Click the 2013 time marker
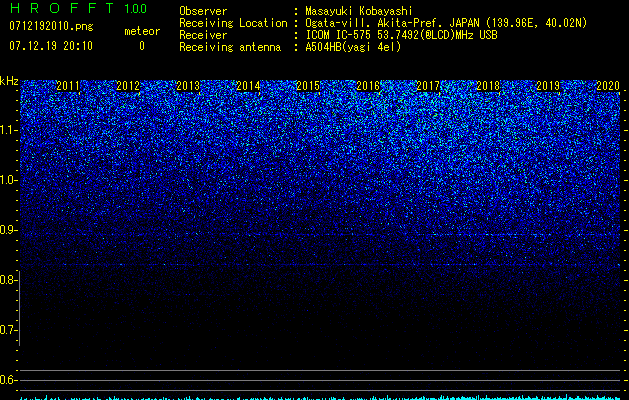 point(188,85)
